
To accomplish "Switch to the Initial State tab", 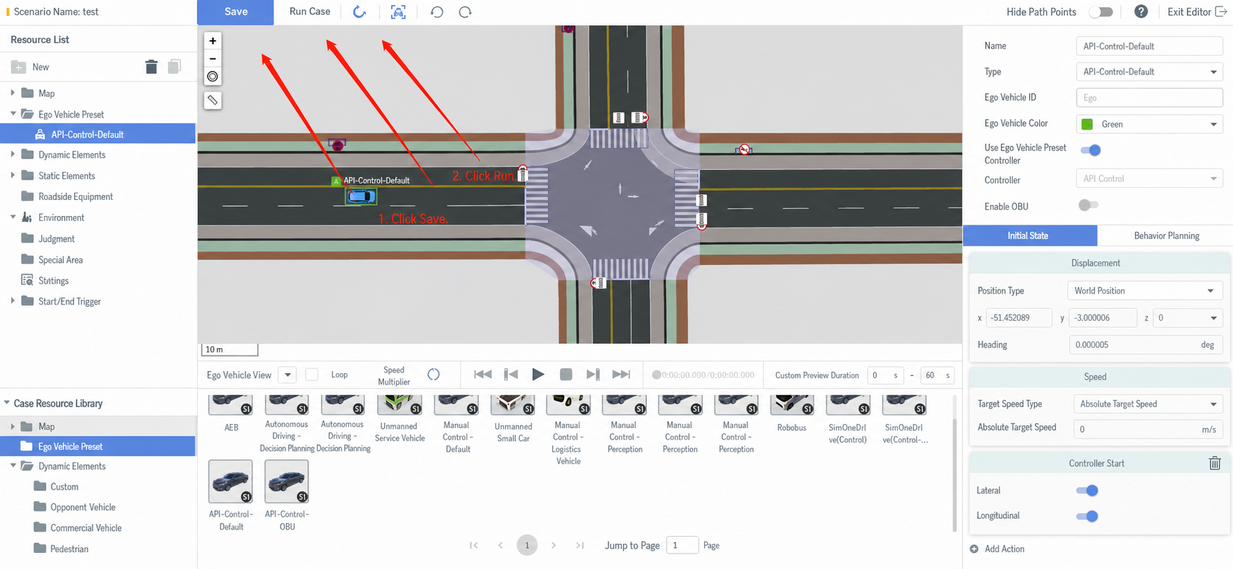I will (x=1029, y=236).
